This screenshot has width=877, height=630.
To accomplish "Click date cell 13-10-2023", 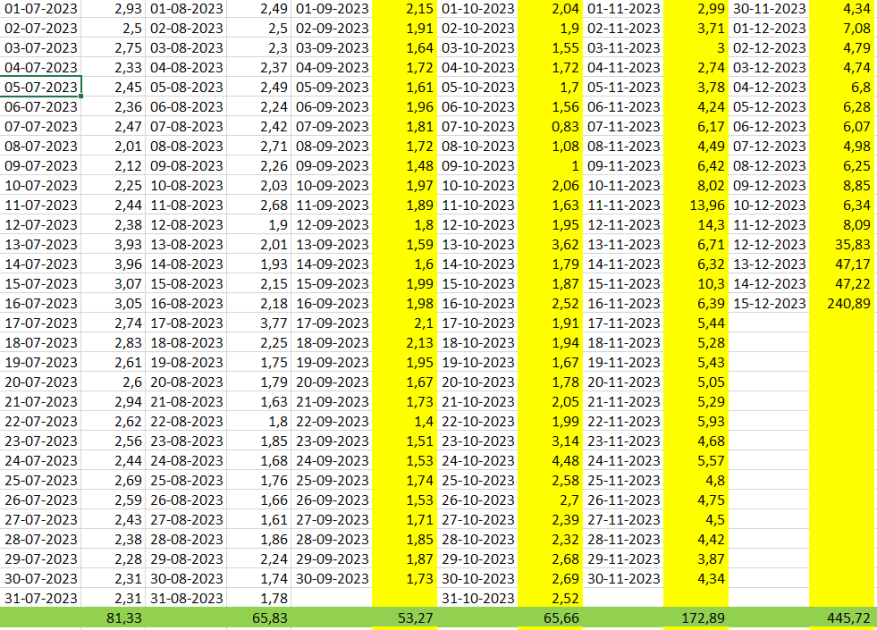I will pos(478,245).
